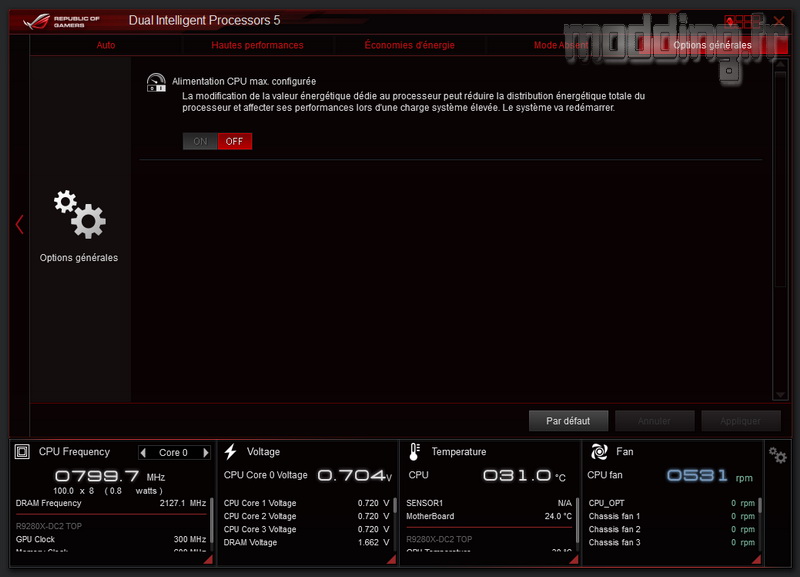800x577 pixels.
Task: Click the MotherBoard temperature row
Action: [489, 516]
